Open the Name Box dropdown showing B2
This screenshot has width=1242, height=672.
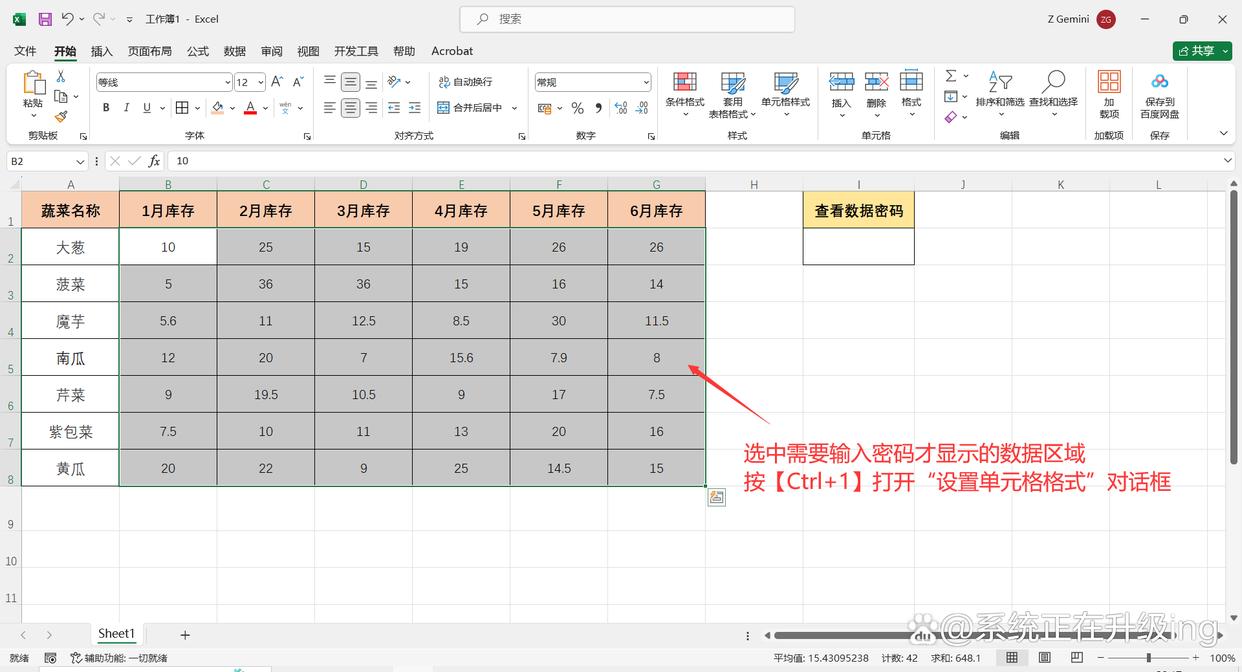point(81,161)
